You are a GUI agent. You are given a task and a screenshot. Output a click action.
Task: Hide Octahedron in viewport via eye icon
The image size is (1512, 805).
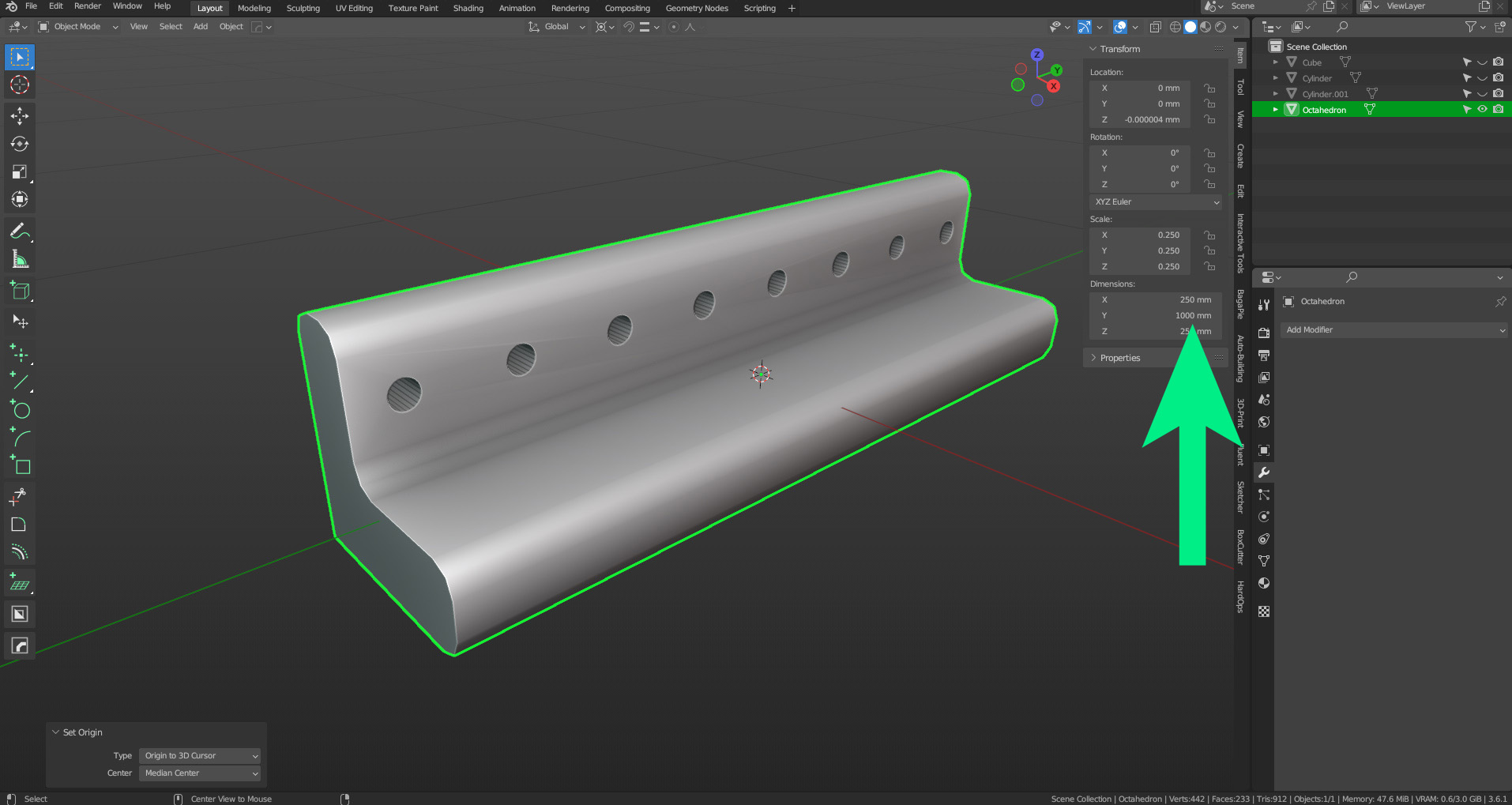[x=1482, y=110]
